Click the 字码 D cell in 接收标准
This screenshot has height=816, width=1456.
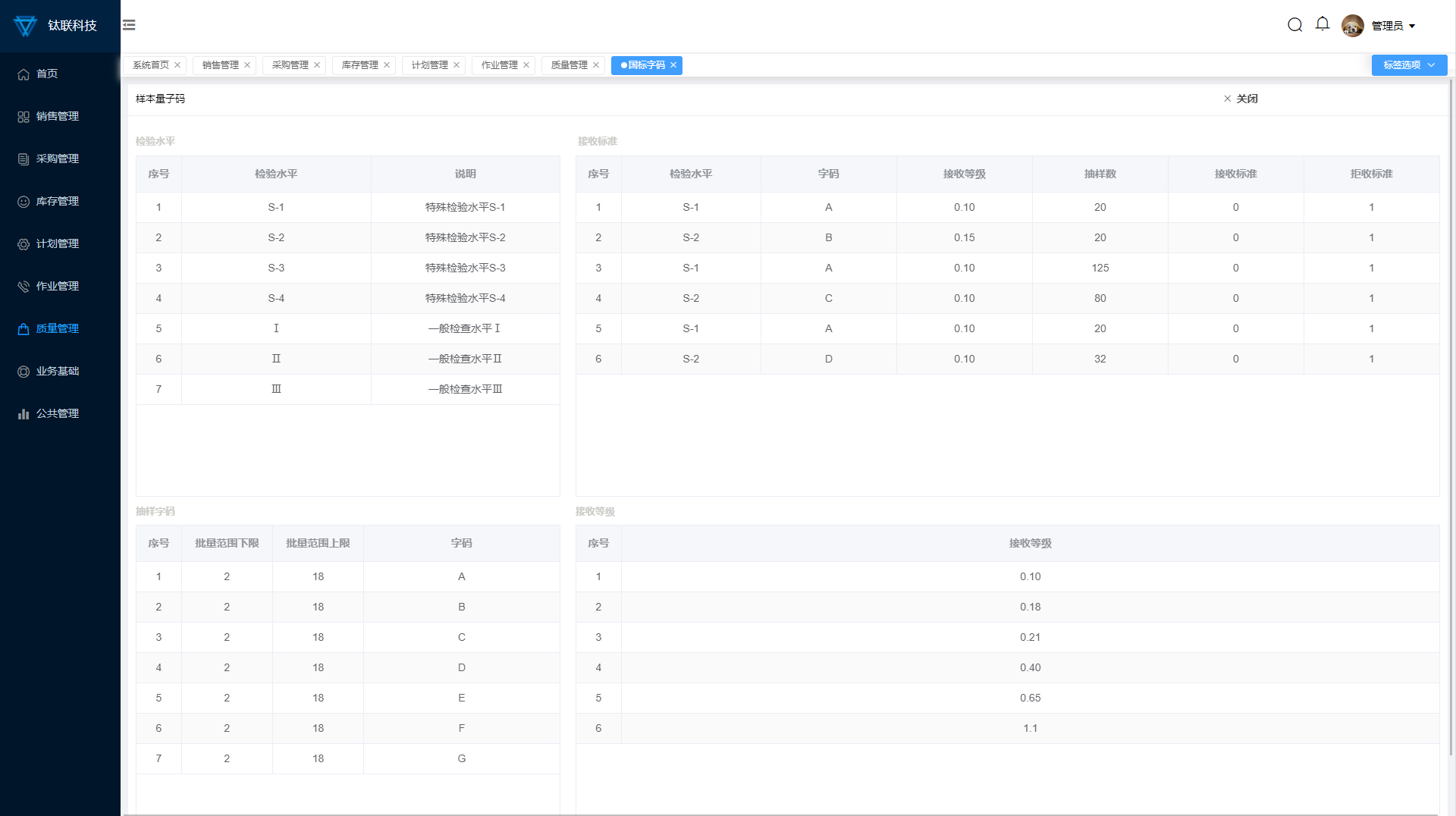click(829, 359)
